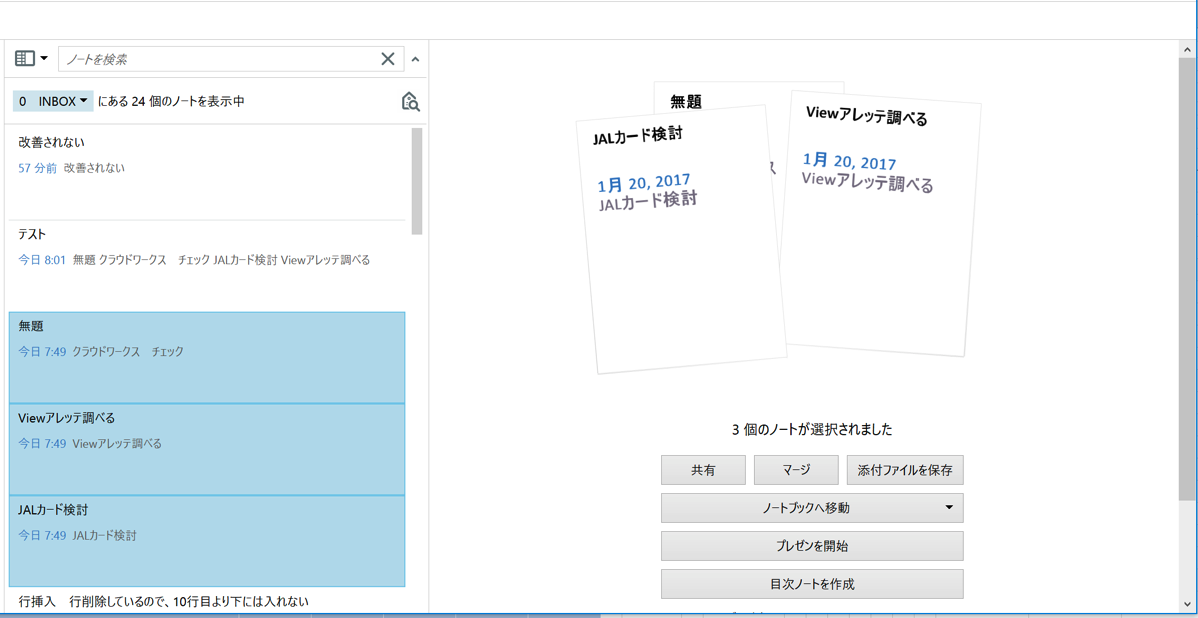The image size is (1198, 618).
Task: Open the note list view options icon
Action: click(25, 58)
